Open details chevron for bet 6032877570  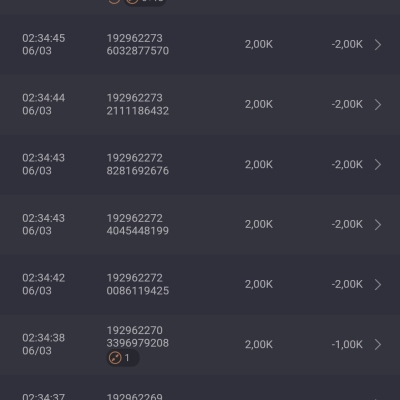(378, 45)
